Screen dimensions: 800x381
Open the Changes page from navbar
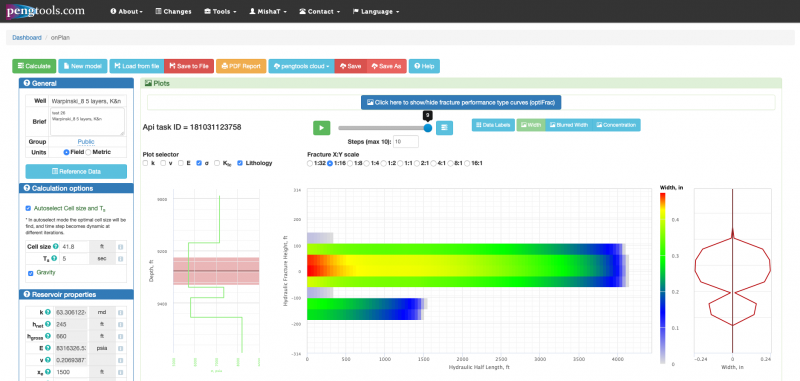tap(173, 11)
